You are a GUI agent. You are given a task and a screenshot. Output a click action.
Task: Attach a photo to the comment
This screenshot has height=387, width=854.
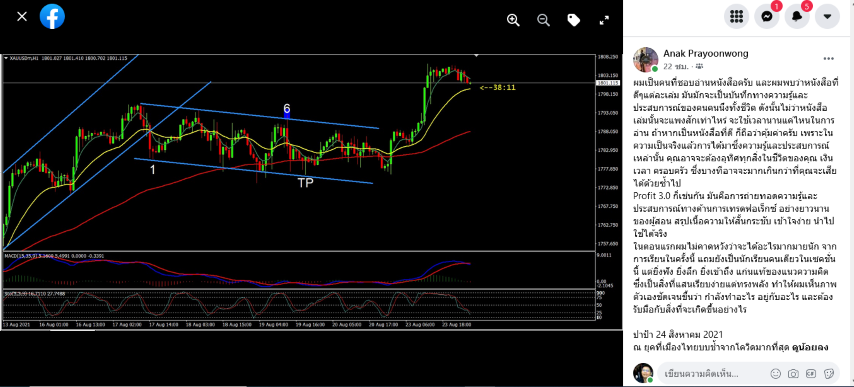click(x=794, y=374)
